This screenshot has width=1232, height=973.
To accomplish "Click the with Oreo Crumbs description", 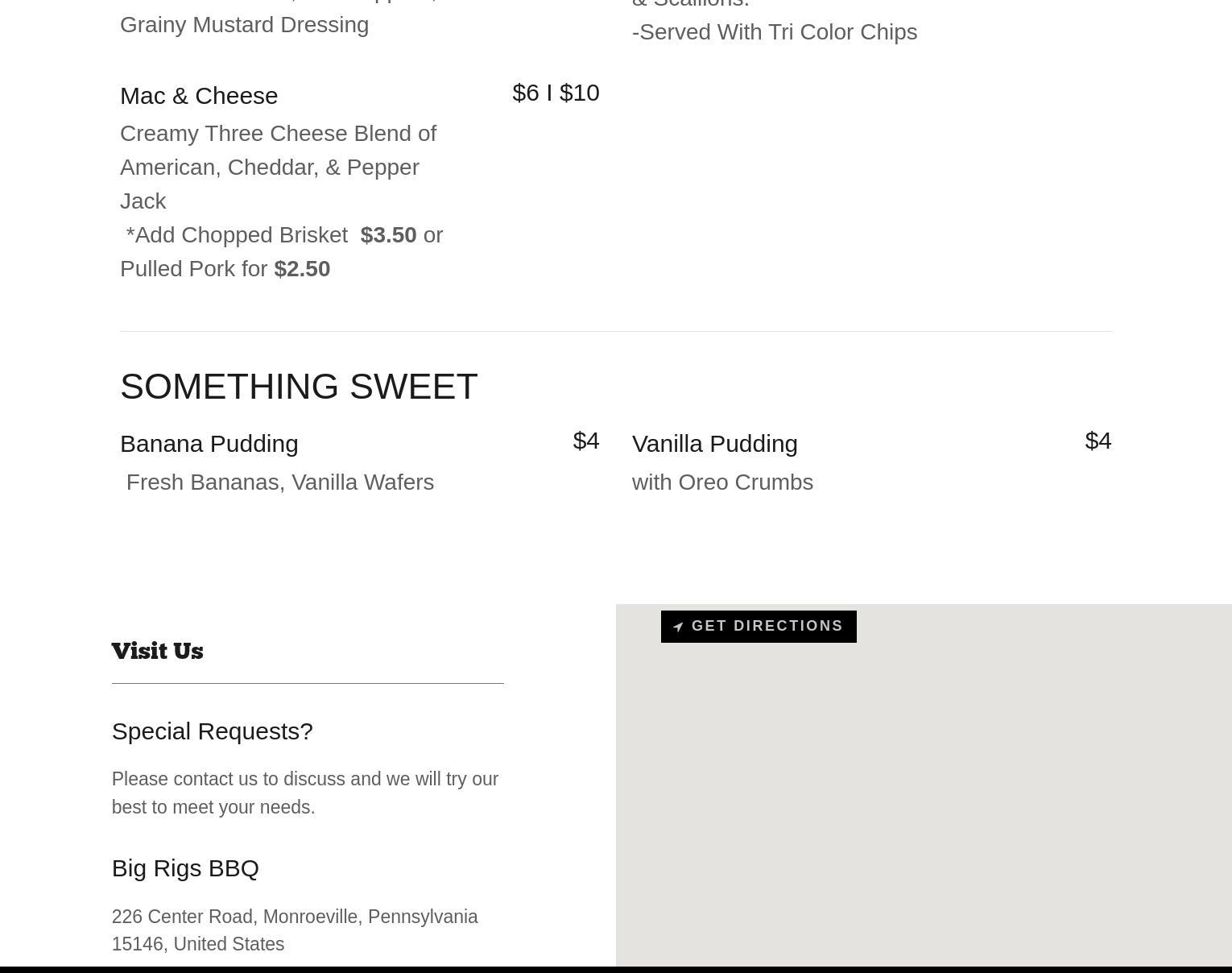I will coord(722,482).
